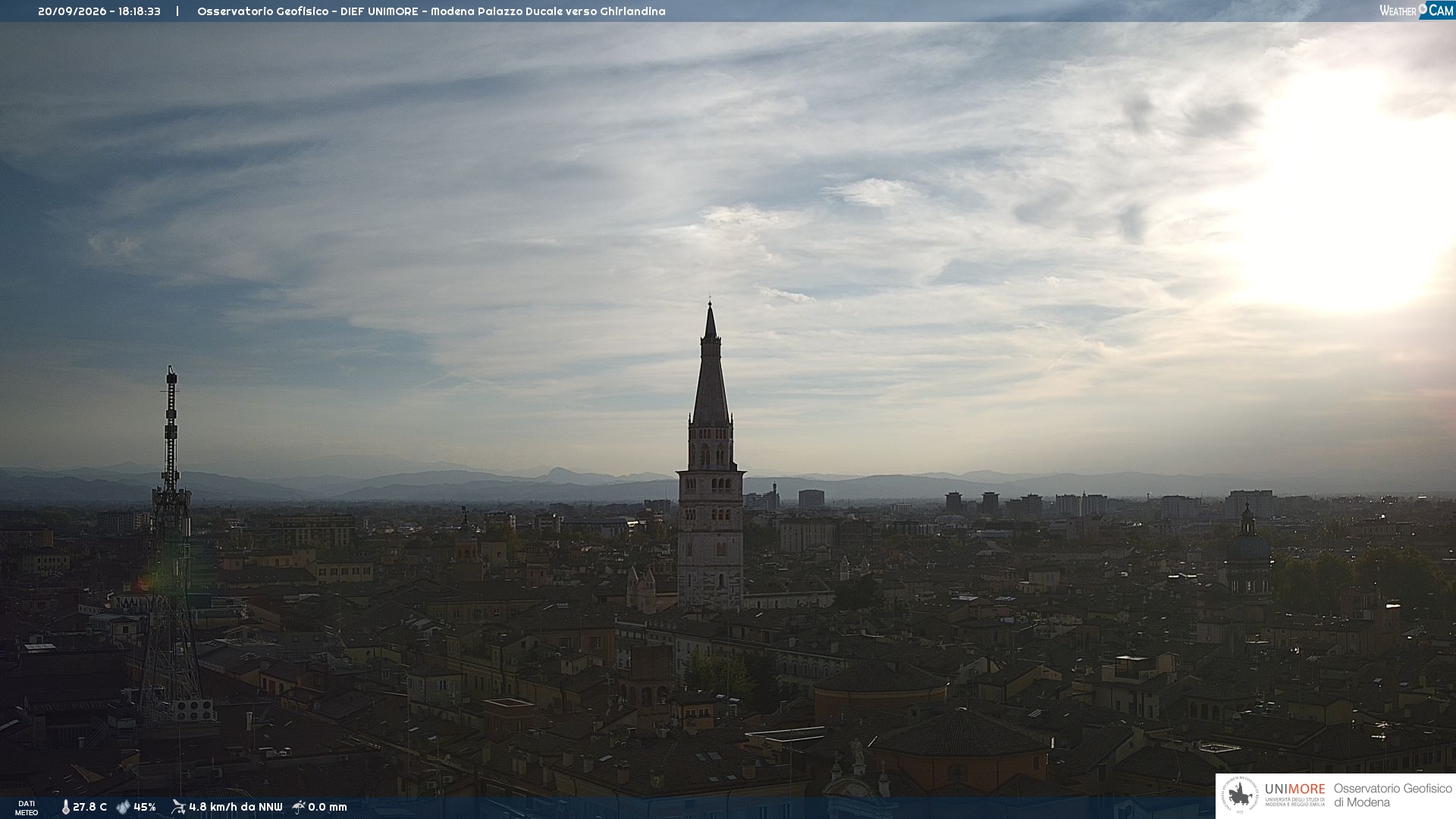1456x819 pixels.
Task: Click the UNIMORE wordmark text
Action: (1294, 789)
